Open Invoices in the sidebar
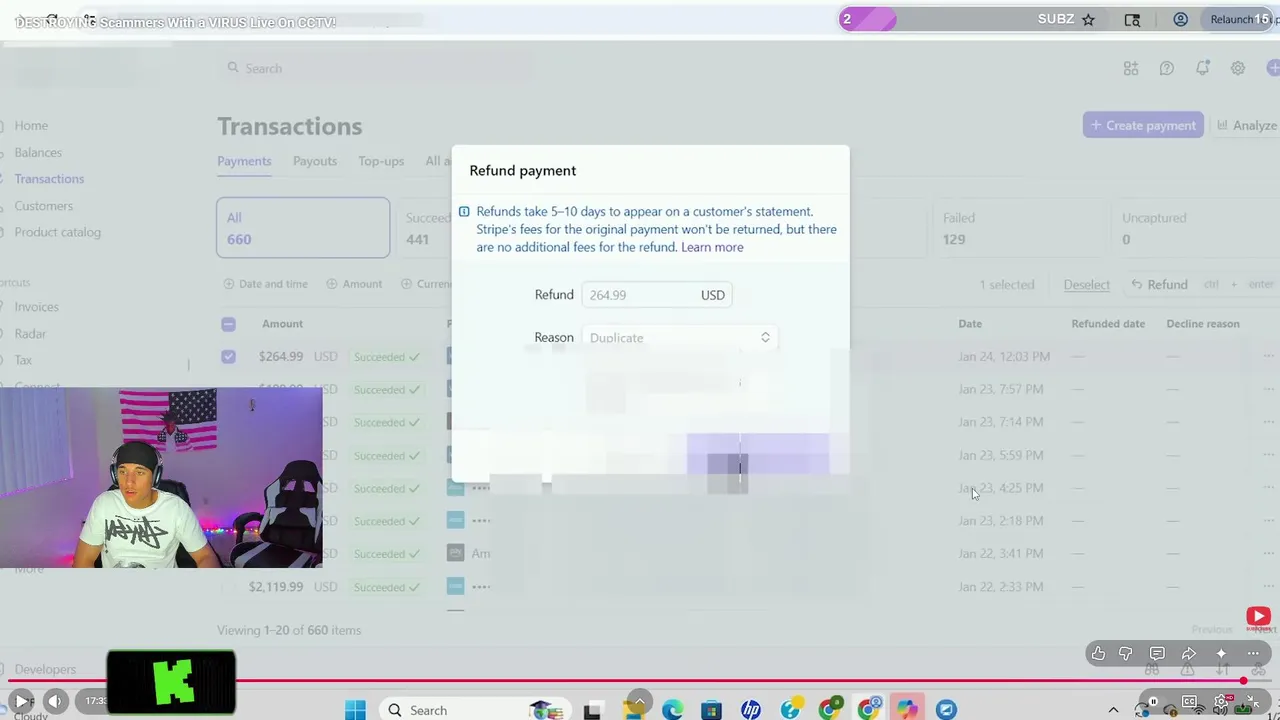 tap(36, 307)
